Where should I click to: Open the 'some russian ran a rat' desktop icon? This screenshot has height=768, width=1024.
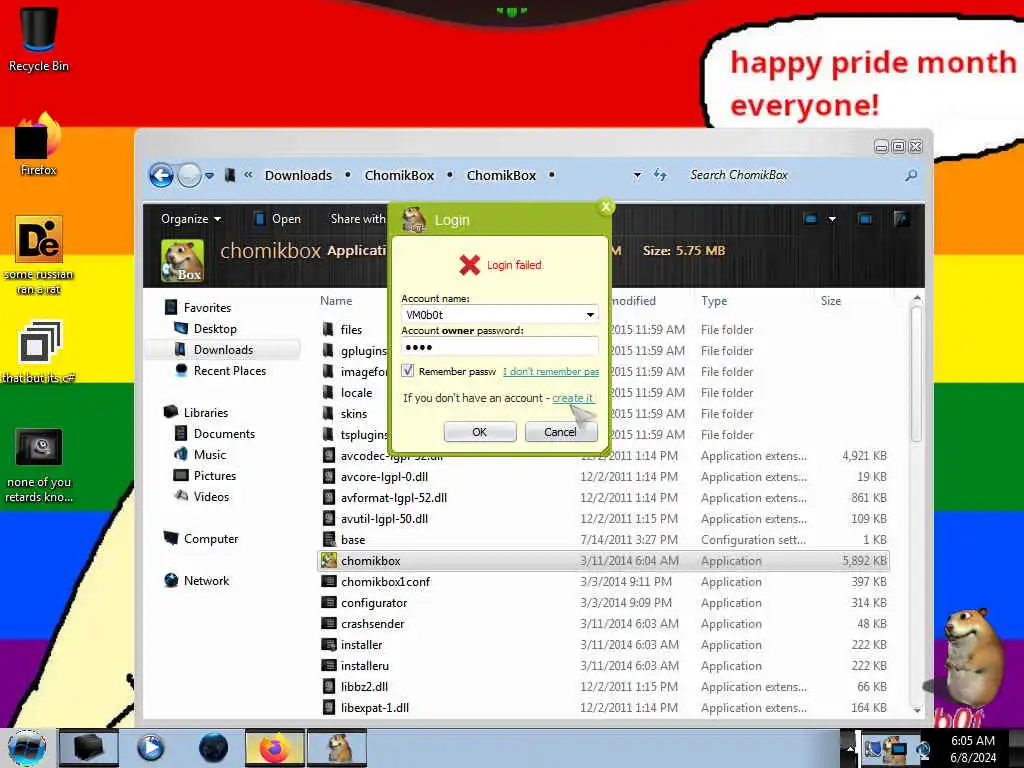[39, 255]
